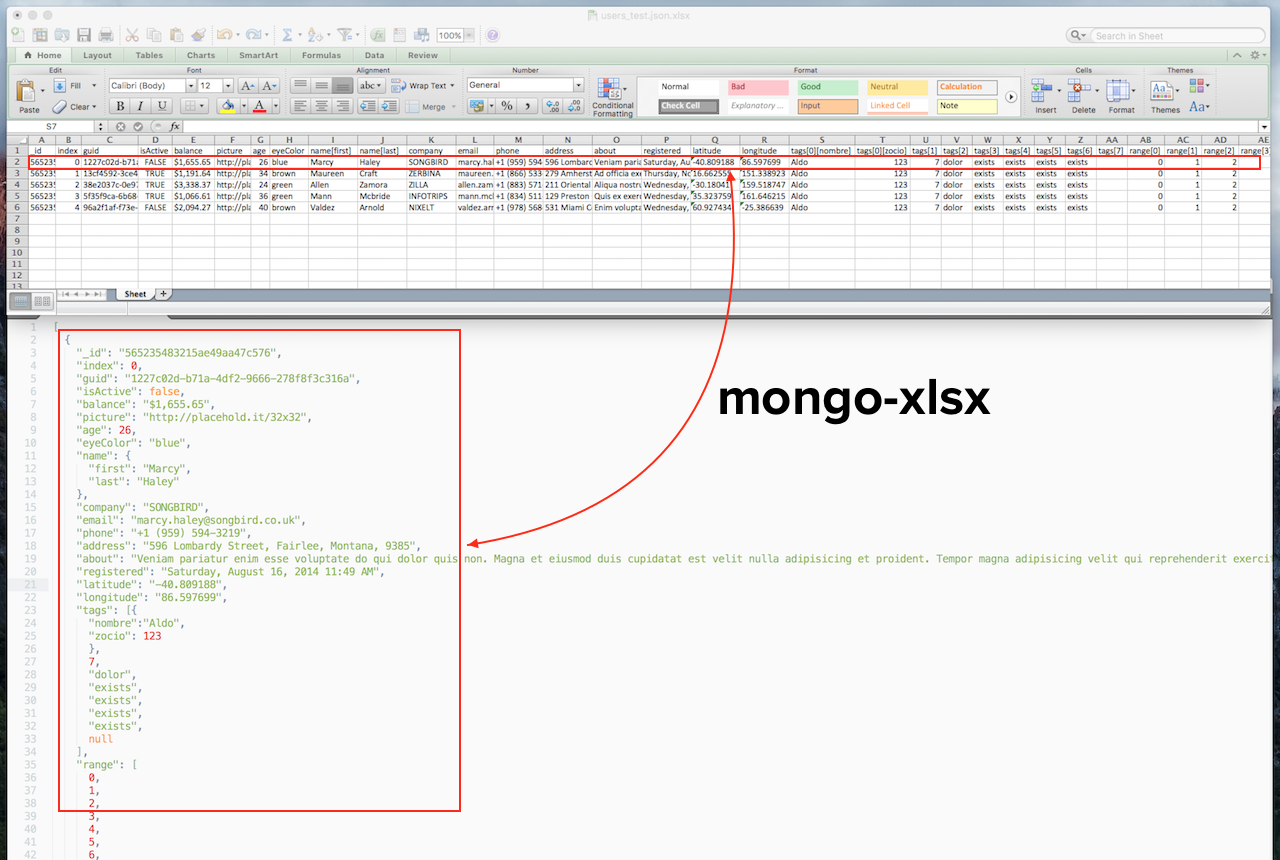This screenshot has width=1280, height=860.
Task: Apply the Good cell style swatch
Action: [x=828, y=87]
